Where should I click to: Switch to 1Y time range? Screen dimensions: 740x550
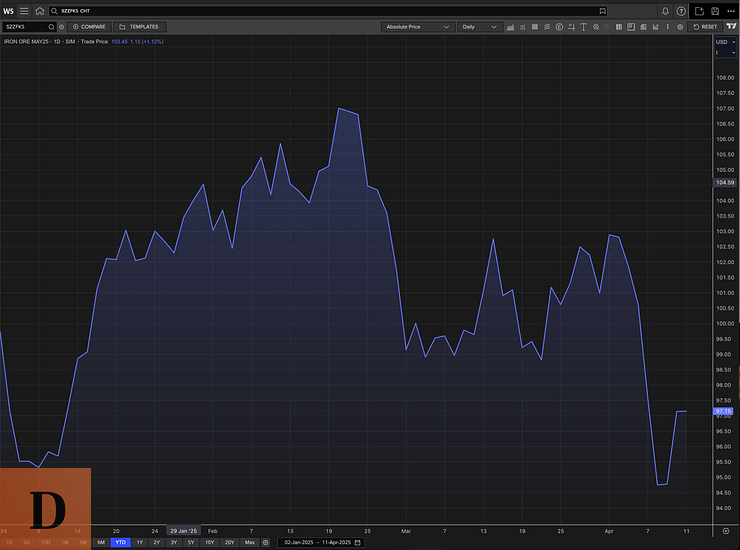click(x=140, y=542)
